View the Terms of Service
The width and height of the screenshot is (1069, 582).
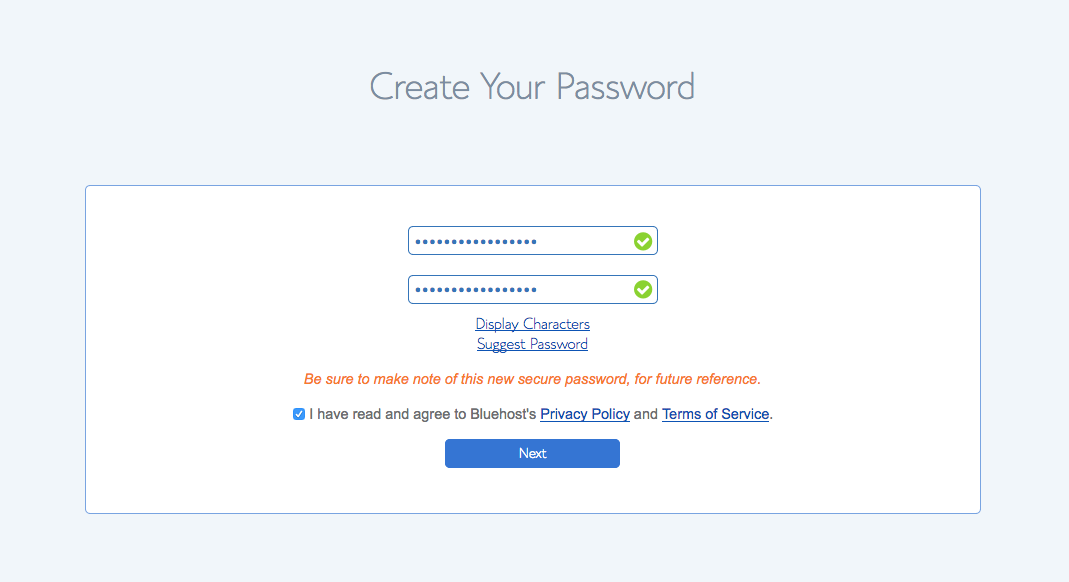pos(715,413)
